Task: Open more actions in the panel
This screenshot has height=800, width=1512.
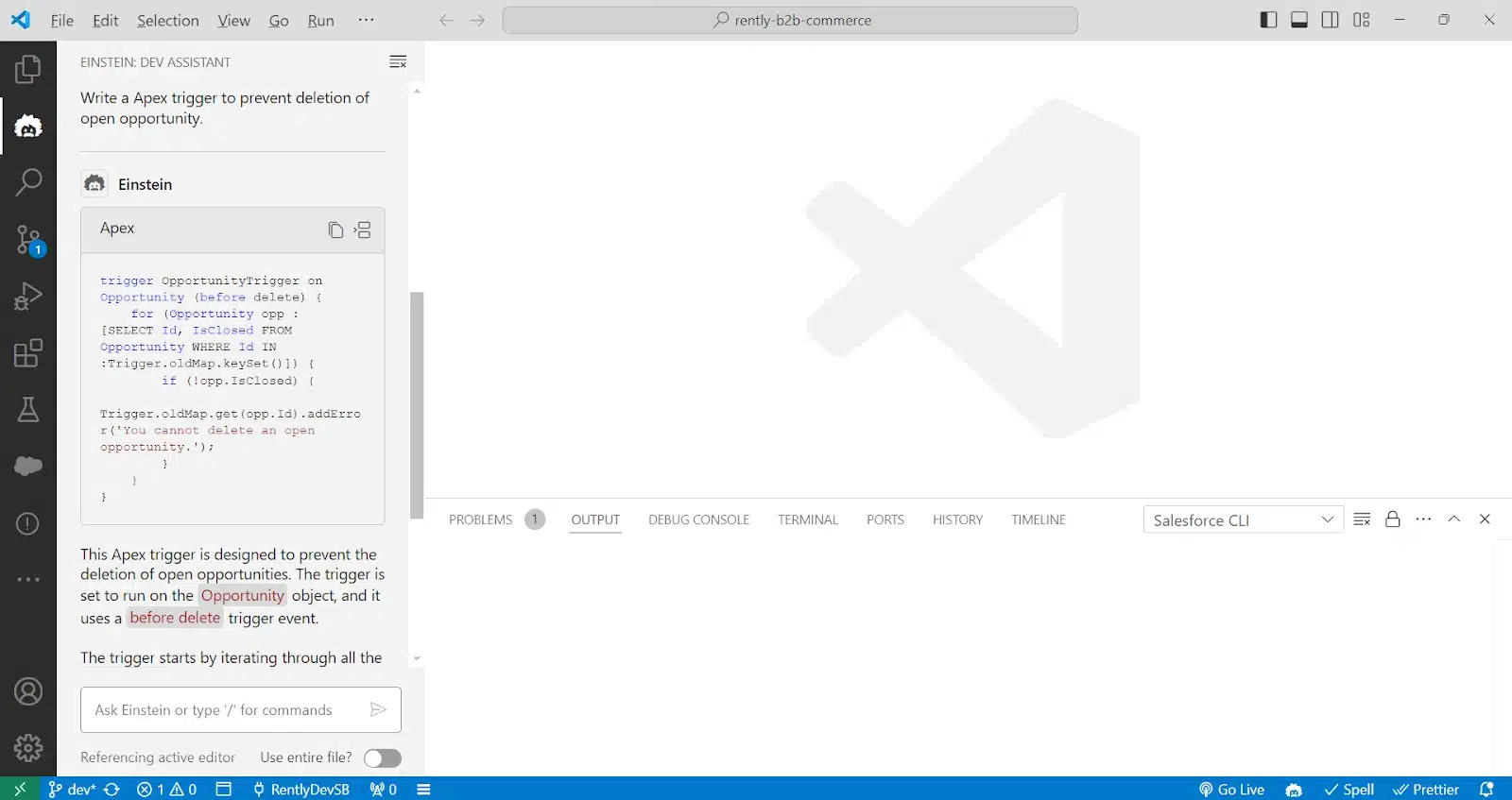Action: pos(1423,519)
